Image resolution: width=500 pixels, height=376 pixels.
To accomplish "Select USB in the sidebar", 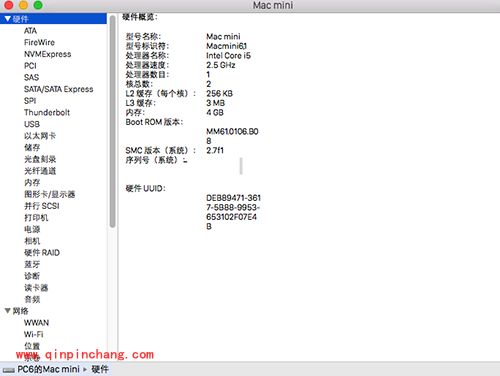I will [32, 124].
